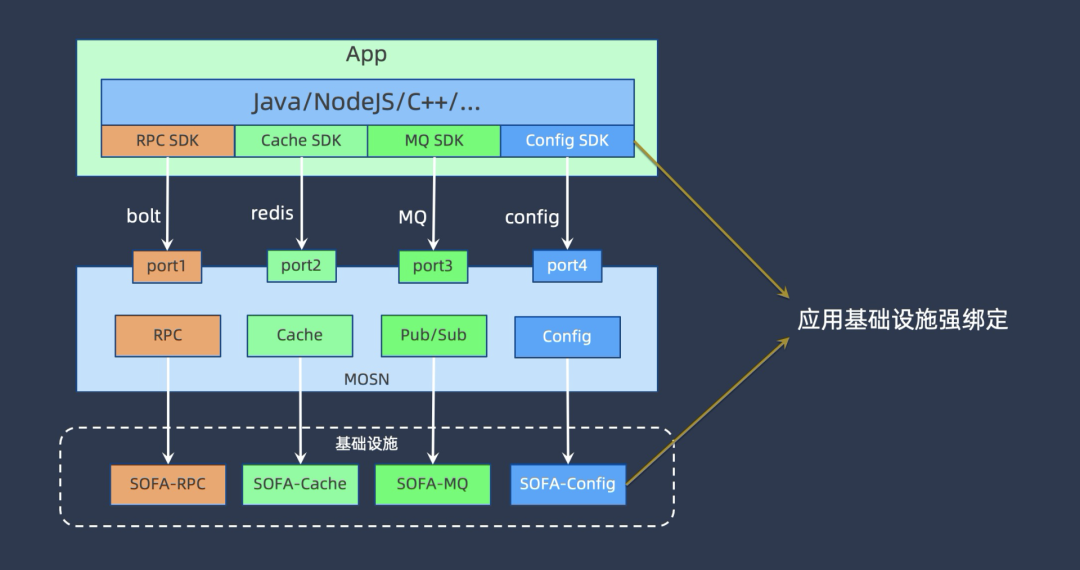This screenshot has height=570, width=1080.
Task: Select the port1 box
Action: coord(167,266)
